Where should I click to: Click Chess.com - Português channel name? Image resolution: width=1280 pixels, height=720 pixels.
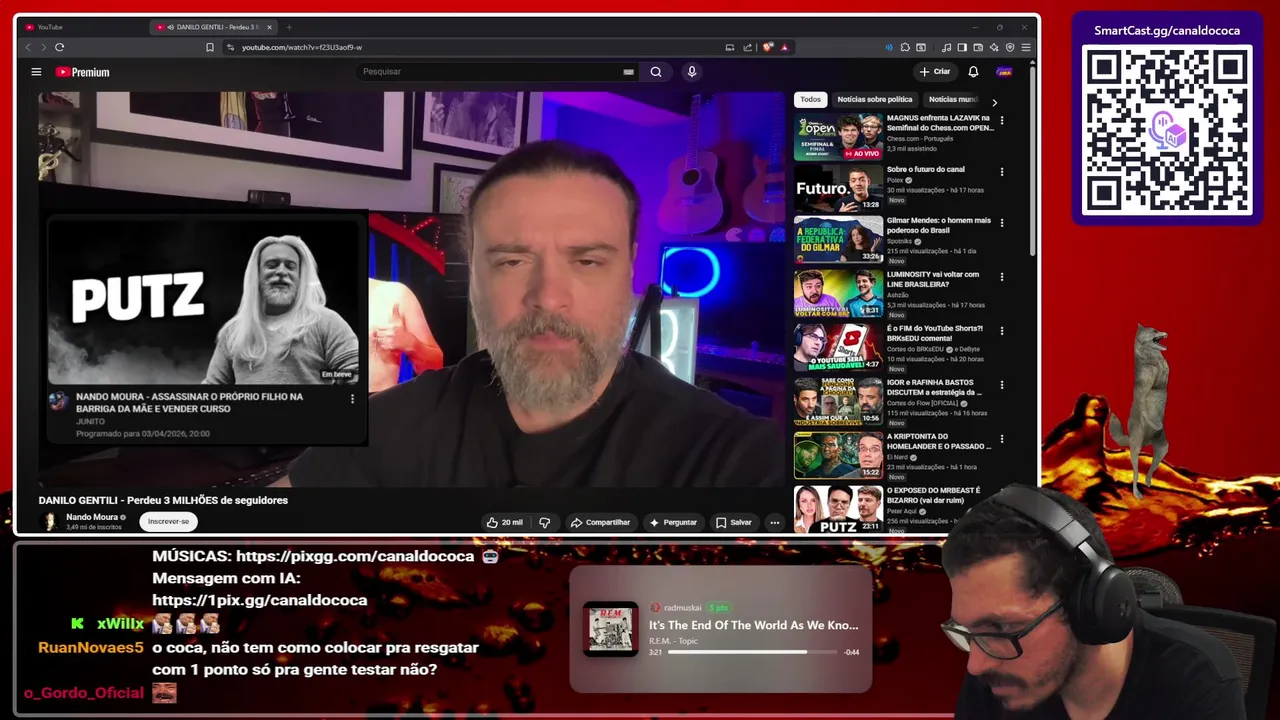tap(920, 139)
